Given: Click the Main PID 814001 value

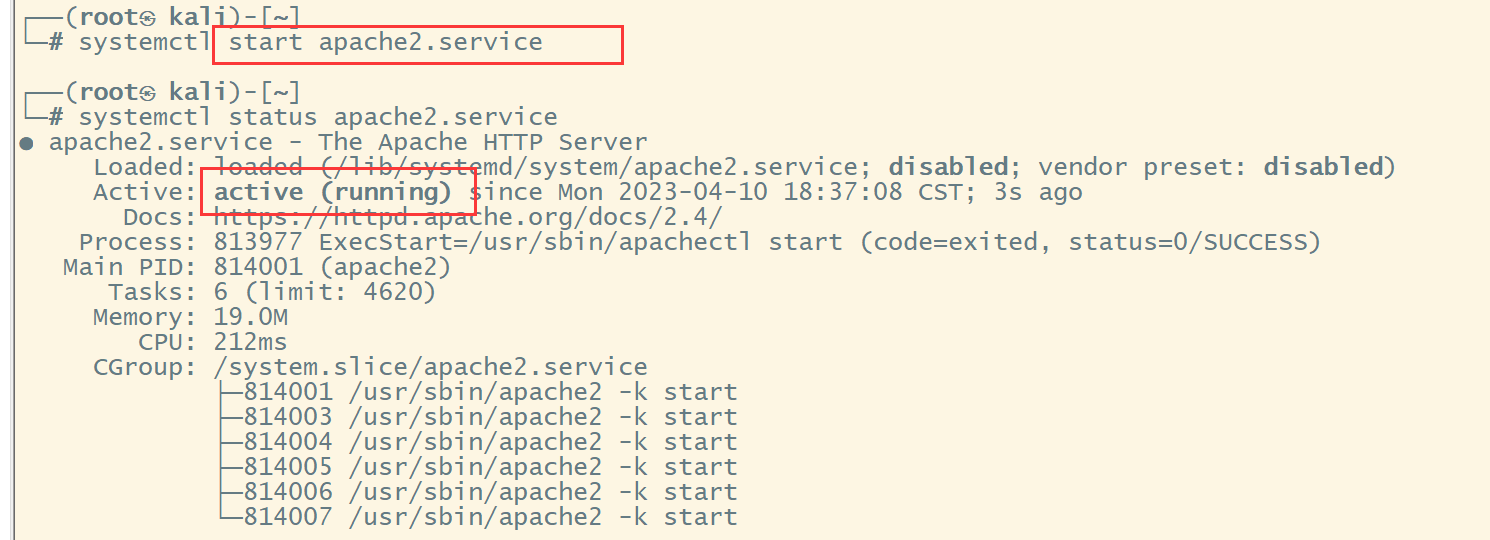Looking at the screenshot, I should point(332,267).
